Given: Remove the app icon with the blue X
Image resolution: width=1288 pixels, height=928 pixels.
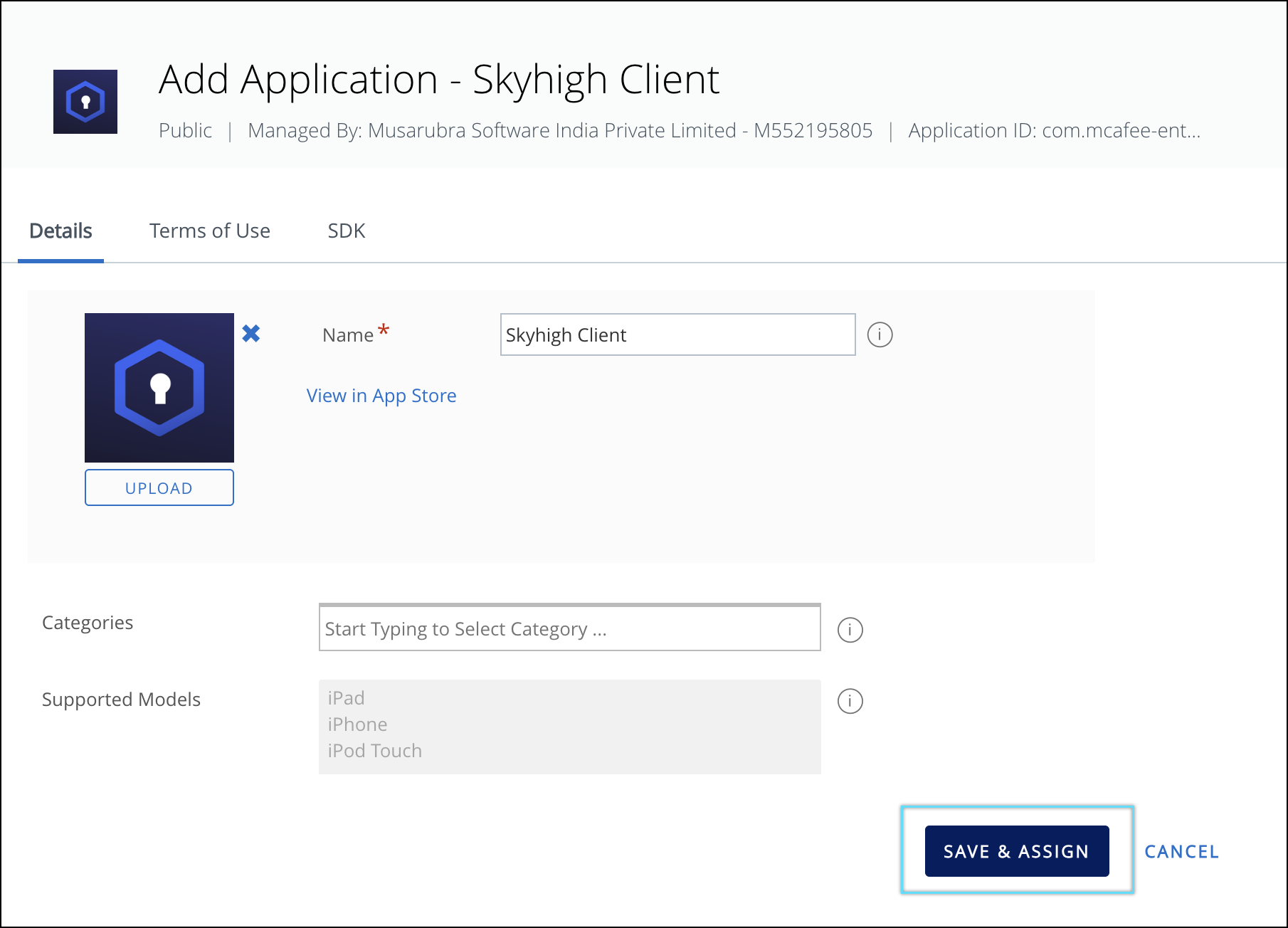Looking at the screenshot, I should pyautogui.click(x=251, y=333).
